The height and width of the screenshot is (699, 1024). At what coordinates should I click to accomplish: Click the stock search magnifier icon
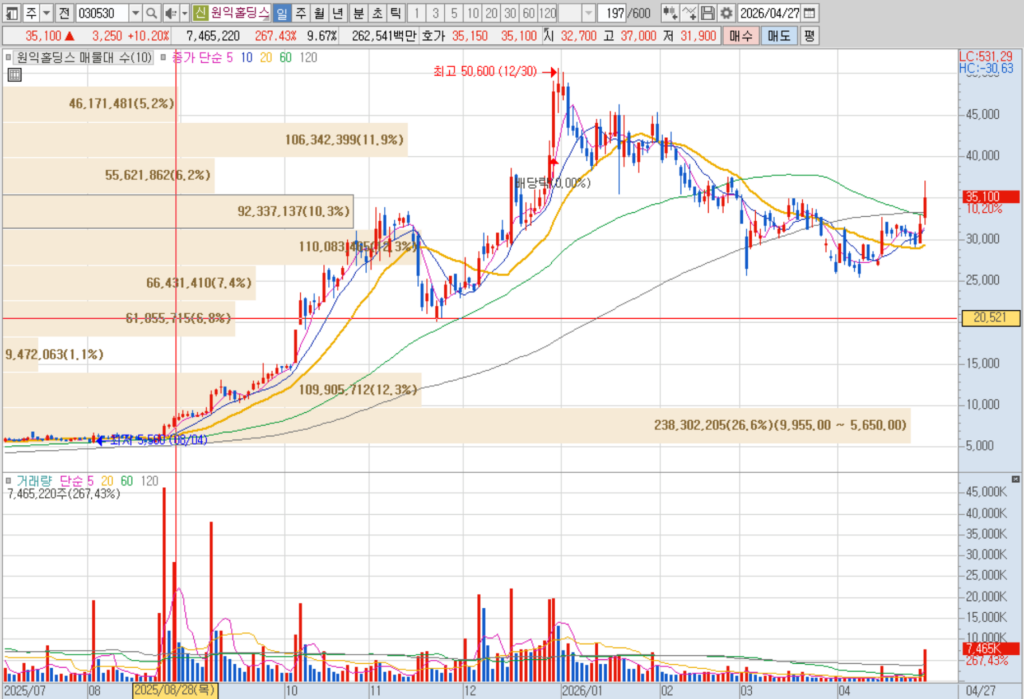[151, 13]
